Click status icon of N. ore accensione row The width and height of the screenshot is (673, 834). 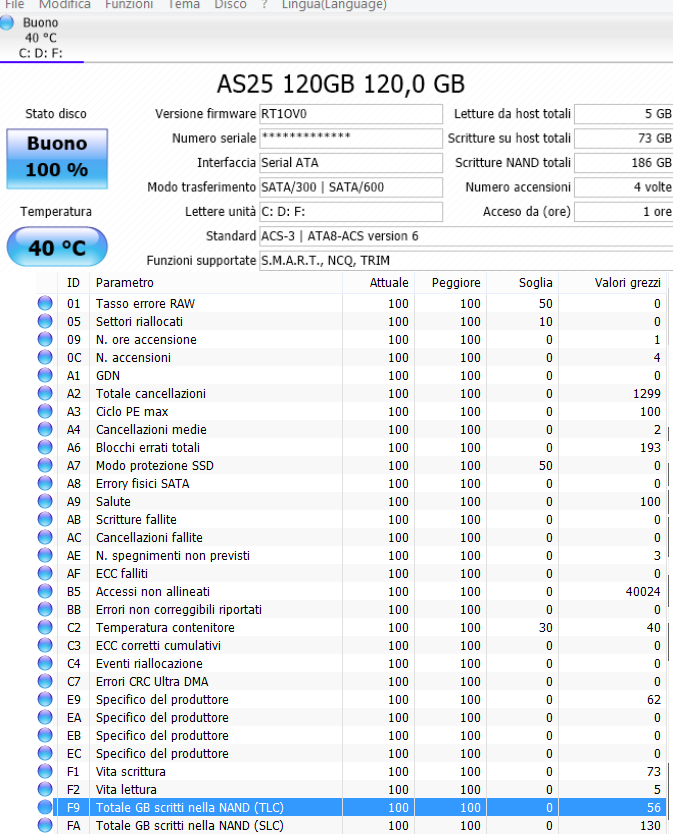[45, 339]
